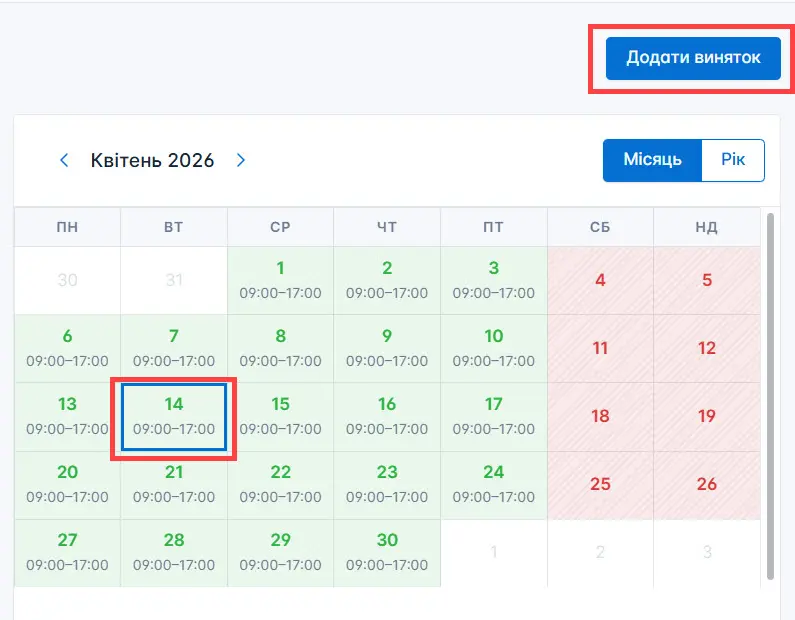The image size is (795, 620).
Task: Switch to Рік view
Action: (733, 160)
